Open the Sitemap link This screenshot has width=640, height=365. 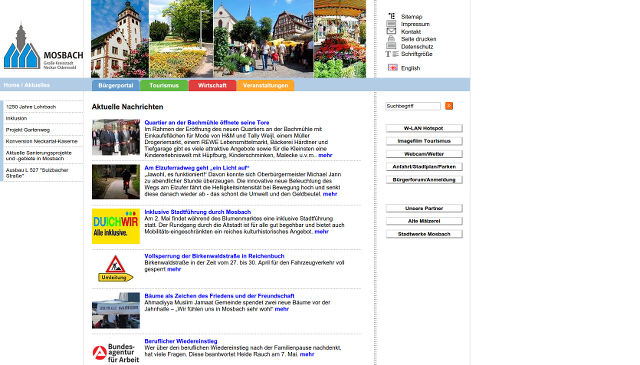click(411, 17)
